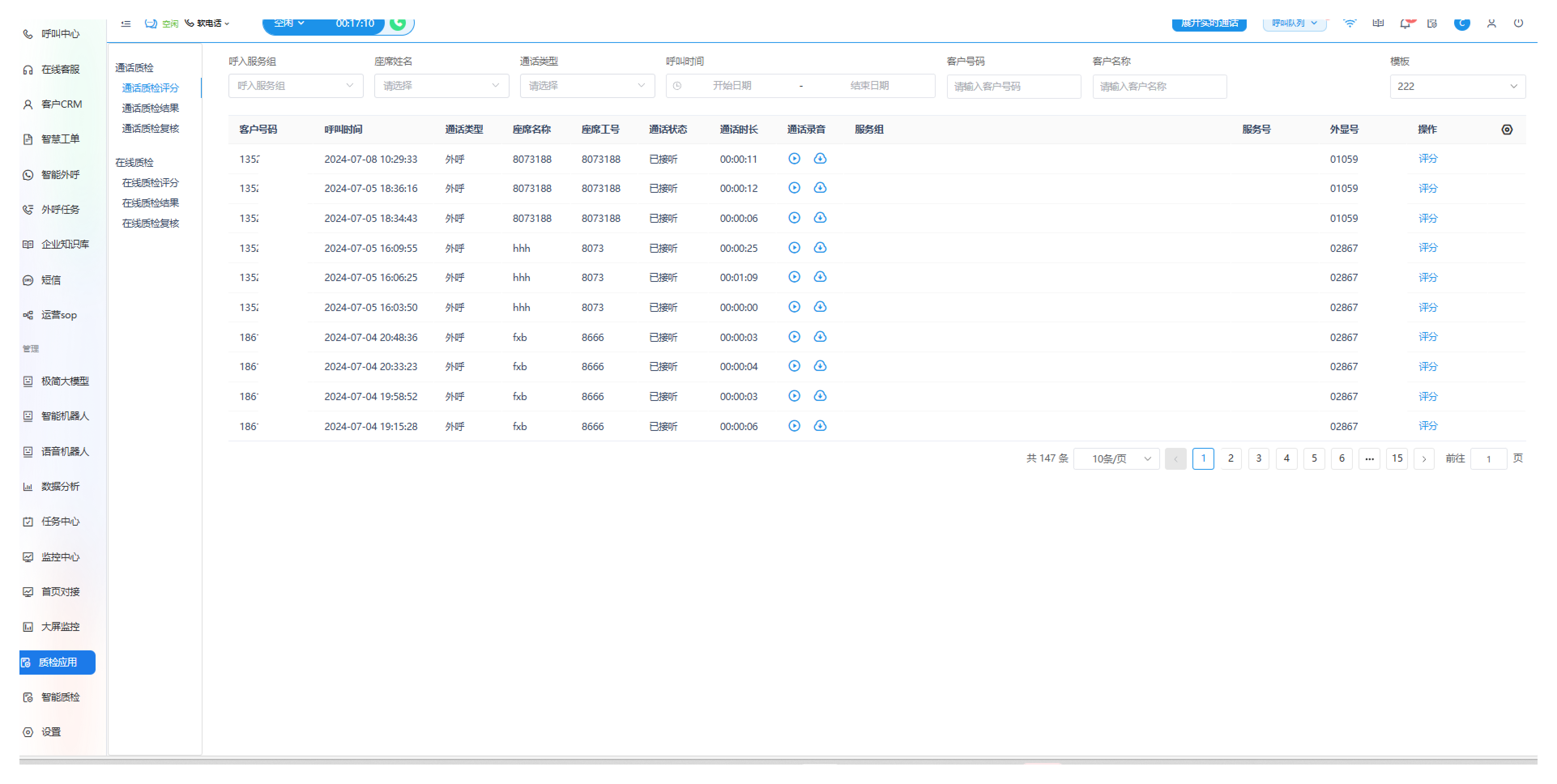This screenshot has width=1557, height=784.
Task: Play recording for 2024-07-08 10:29:33 call
Action: pyautogui.click(x=794, y=158)
